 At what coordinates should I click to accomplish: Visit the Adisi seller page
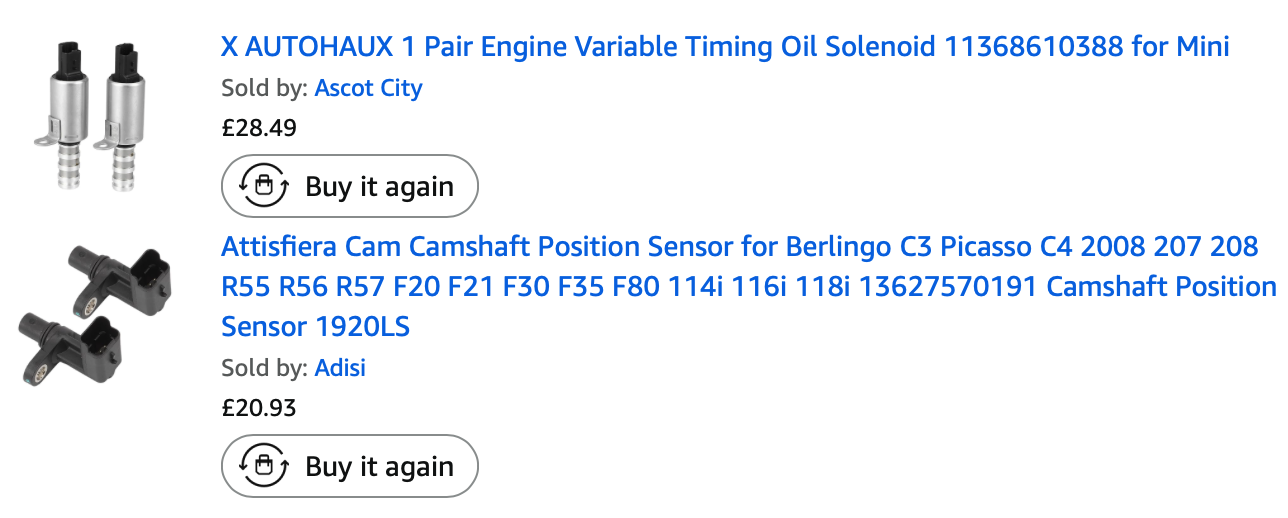pos(340,368)
